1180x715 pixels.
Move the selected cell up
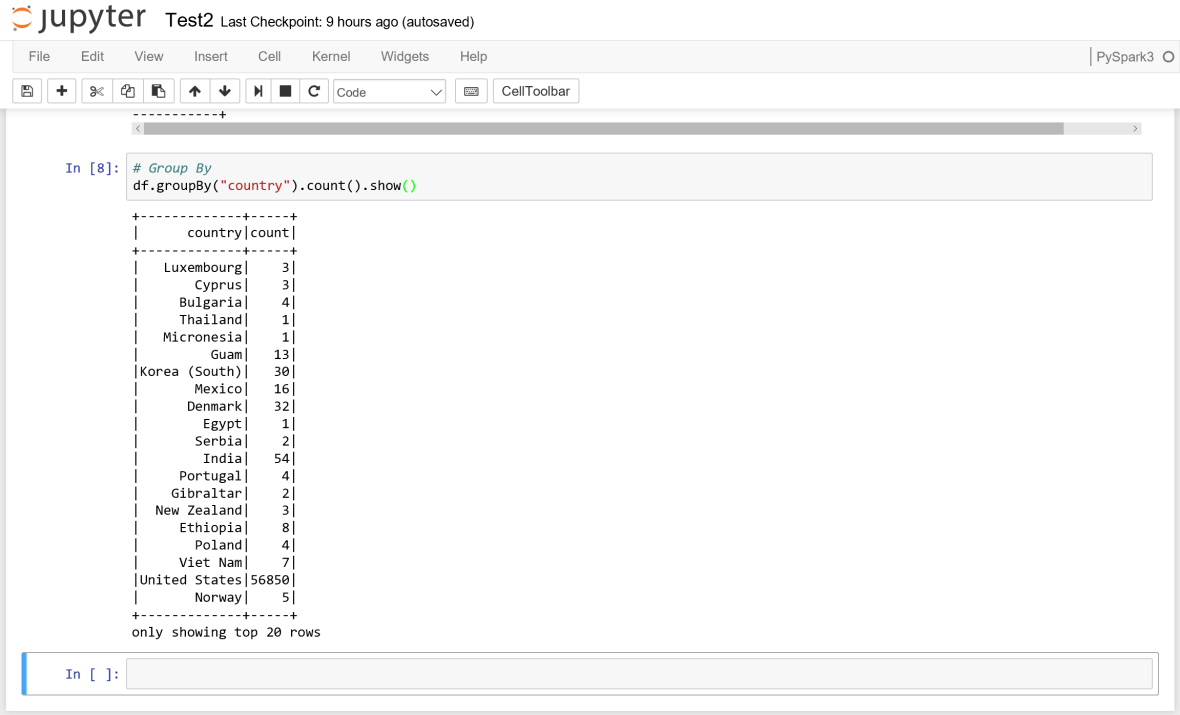click(194, 91)
